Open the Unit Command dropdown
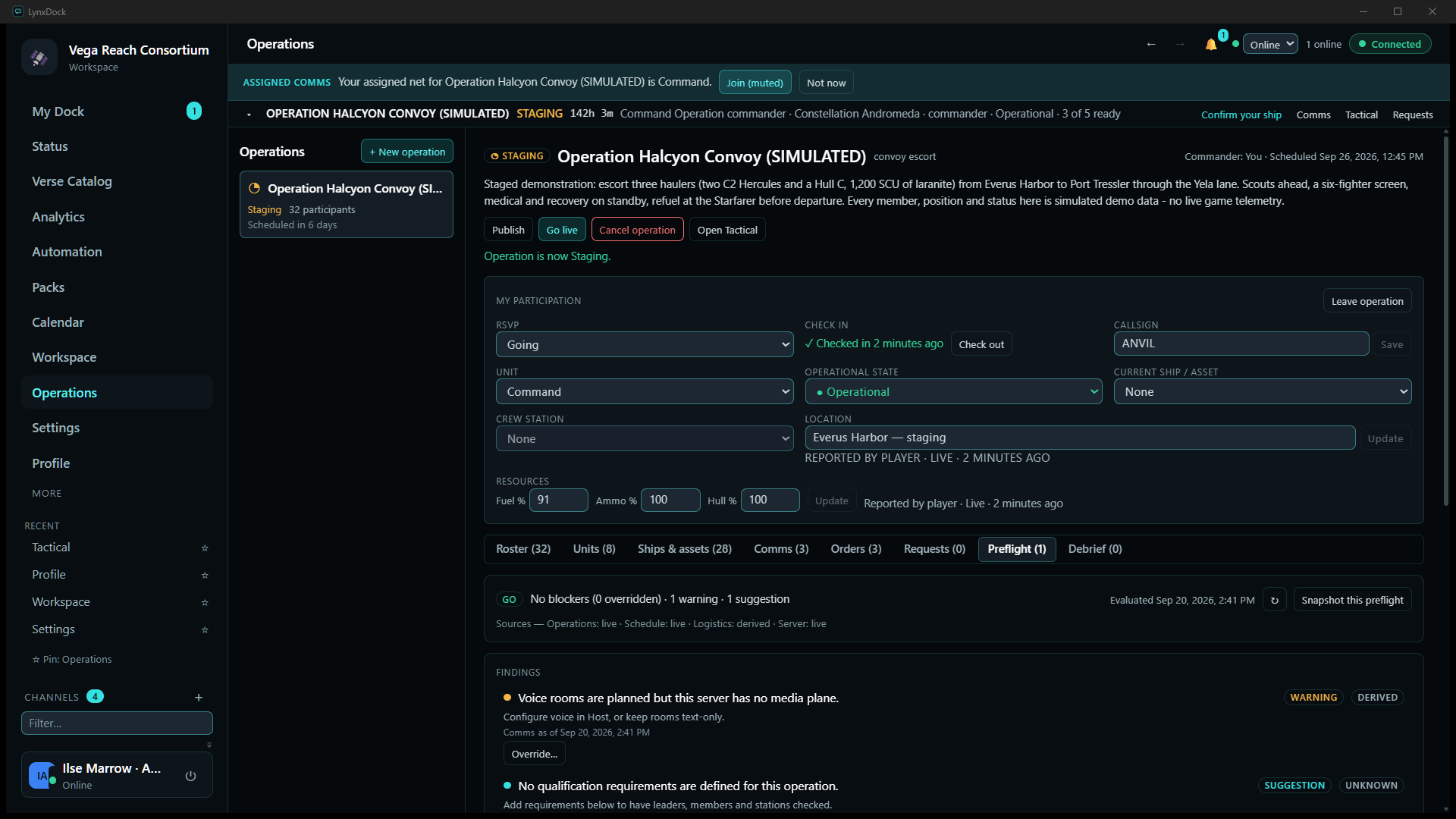1456x819 pixels. tap(645, 391)
